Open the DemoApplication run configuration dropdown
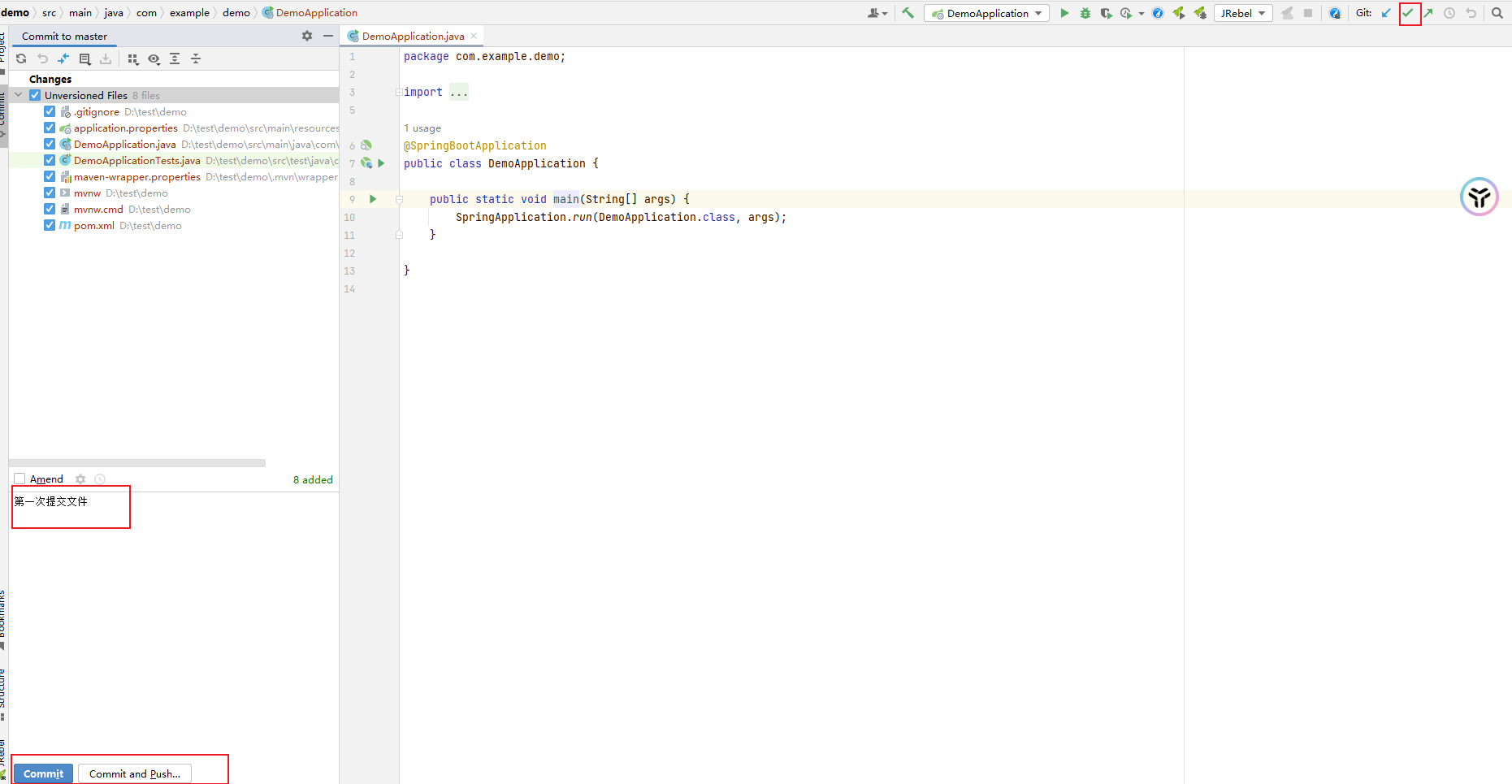1512x784 pixels. (987, 13)
